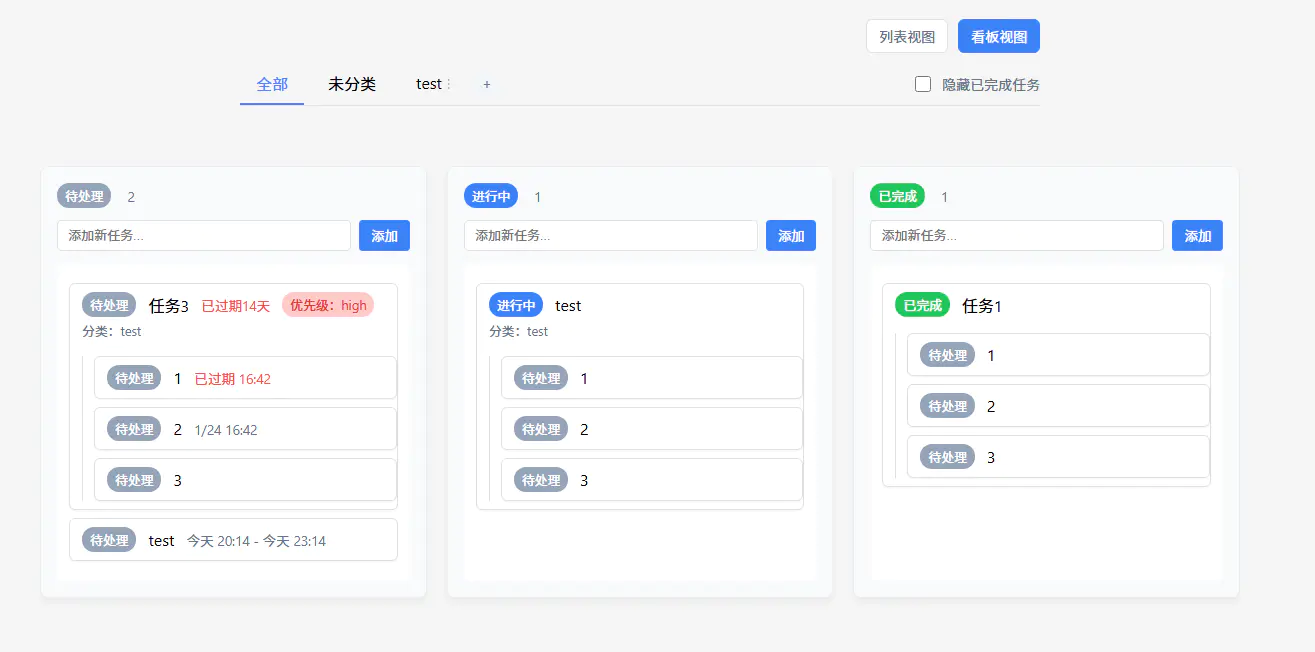Toggle status badge of 任务1 subtask 1
This screenshot has height=652, width=1315.
(x=947, y=355)
